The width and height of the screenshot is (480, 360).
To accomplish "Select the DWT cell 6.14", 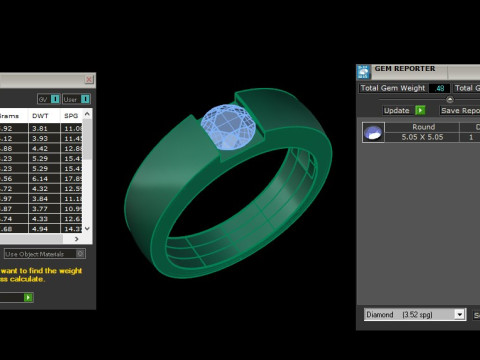I will click(x=44, y=179).
